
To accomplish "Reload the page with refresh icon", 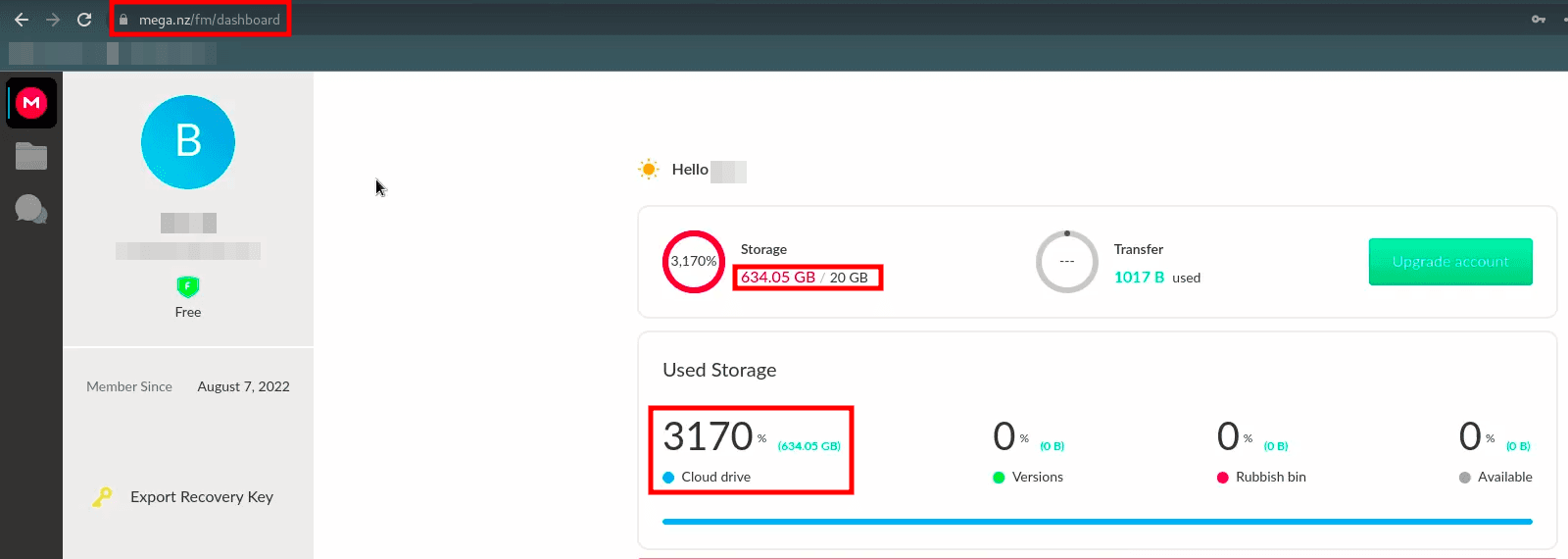I will coord(84,20).
